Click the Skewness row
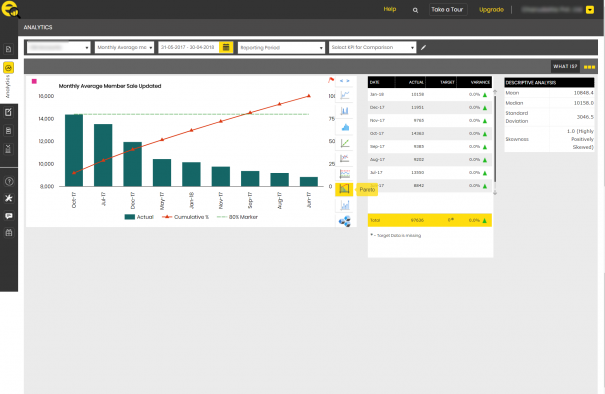This screenshot has width=605, height=394. click(549, 139)
